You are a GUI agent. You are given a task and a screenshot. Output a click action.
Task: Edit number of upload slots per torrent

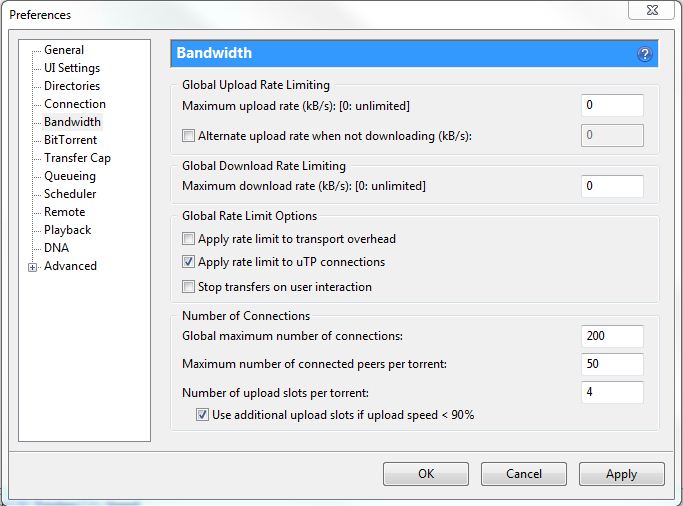pos(612,392)
